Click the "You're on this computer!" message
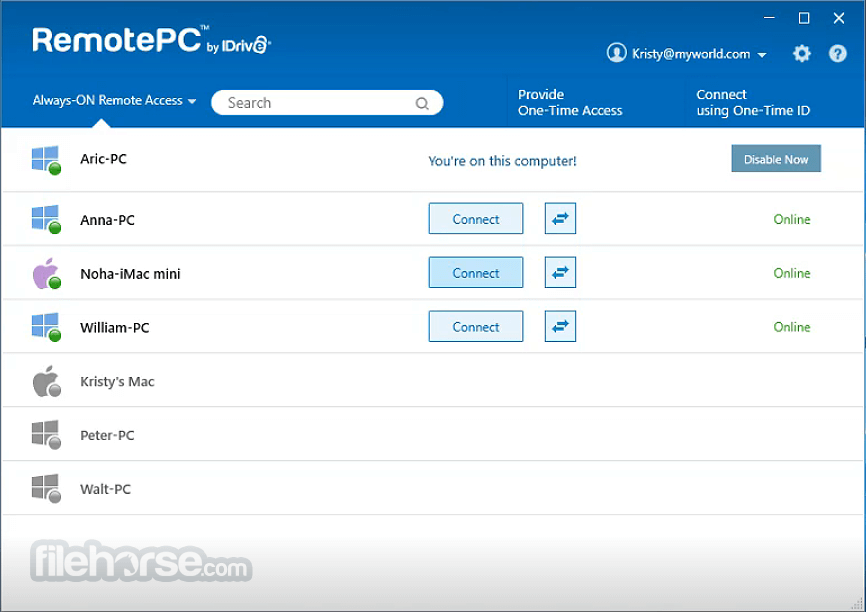This screenshot has height=612, width=866. (502, 161)
